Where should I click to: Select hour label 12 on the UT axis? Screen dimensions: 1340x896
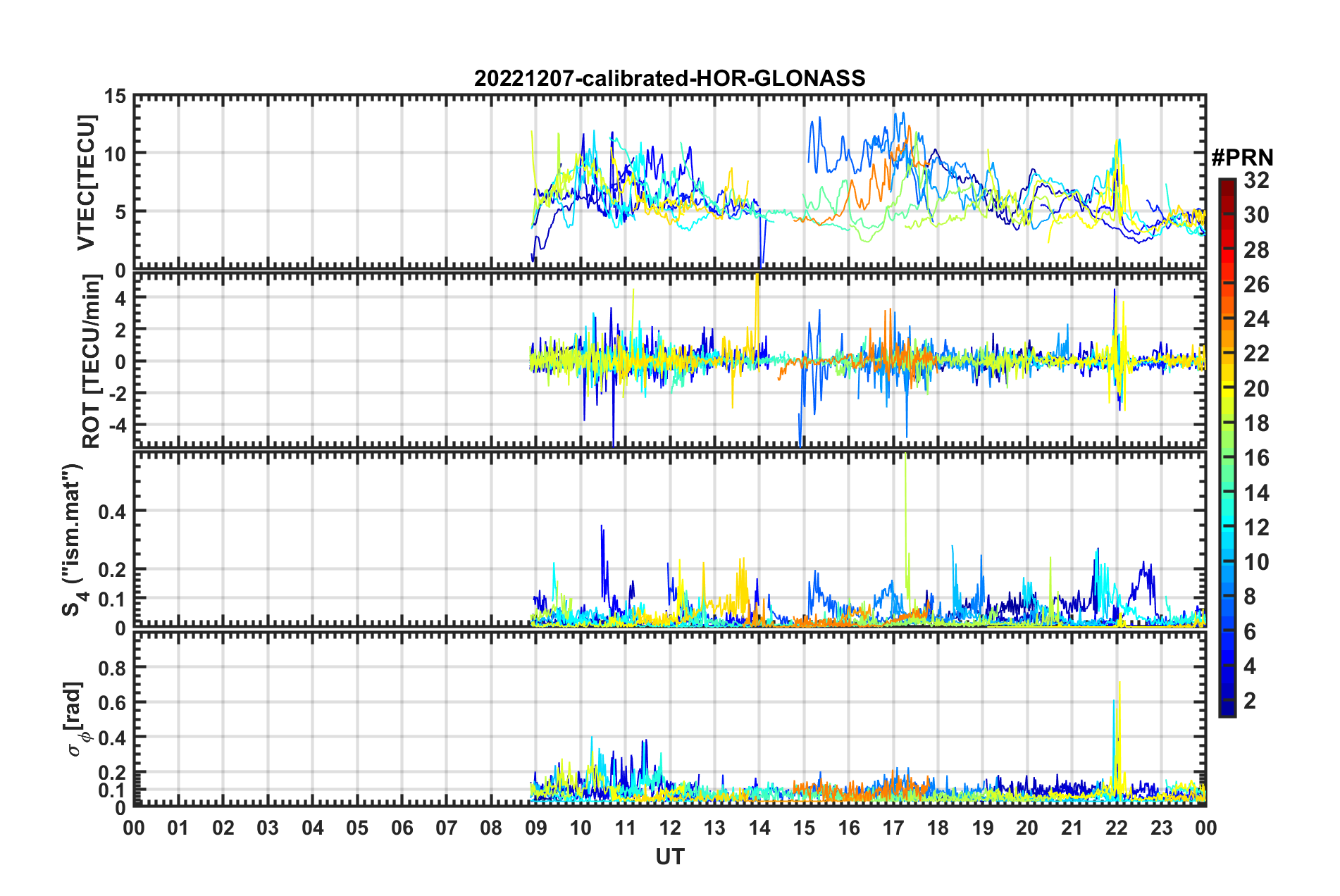(670, 828)
